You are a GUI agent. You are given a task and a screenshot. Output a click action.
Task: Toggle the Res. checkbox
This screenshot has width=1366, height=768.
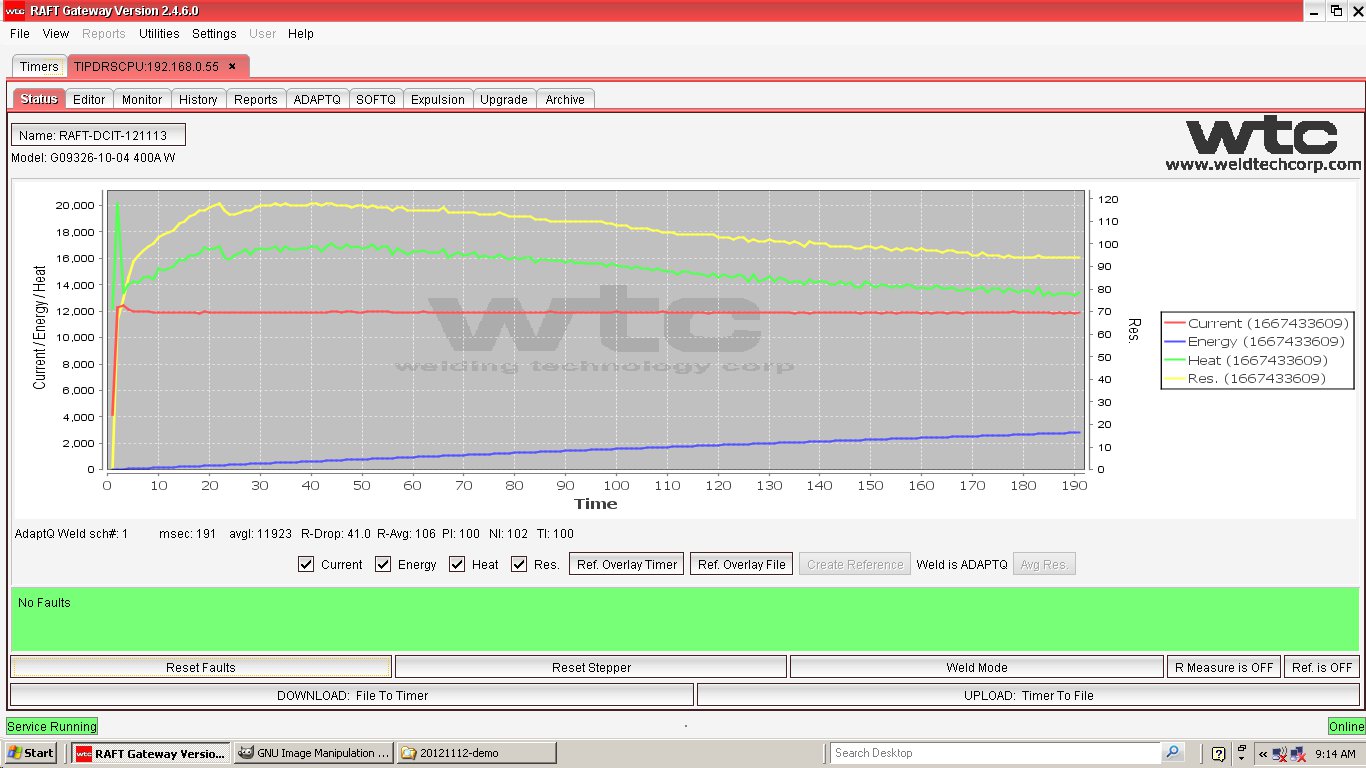(519, 564)
